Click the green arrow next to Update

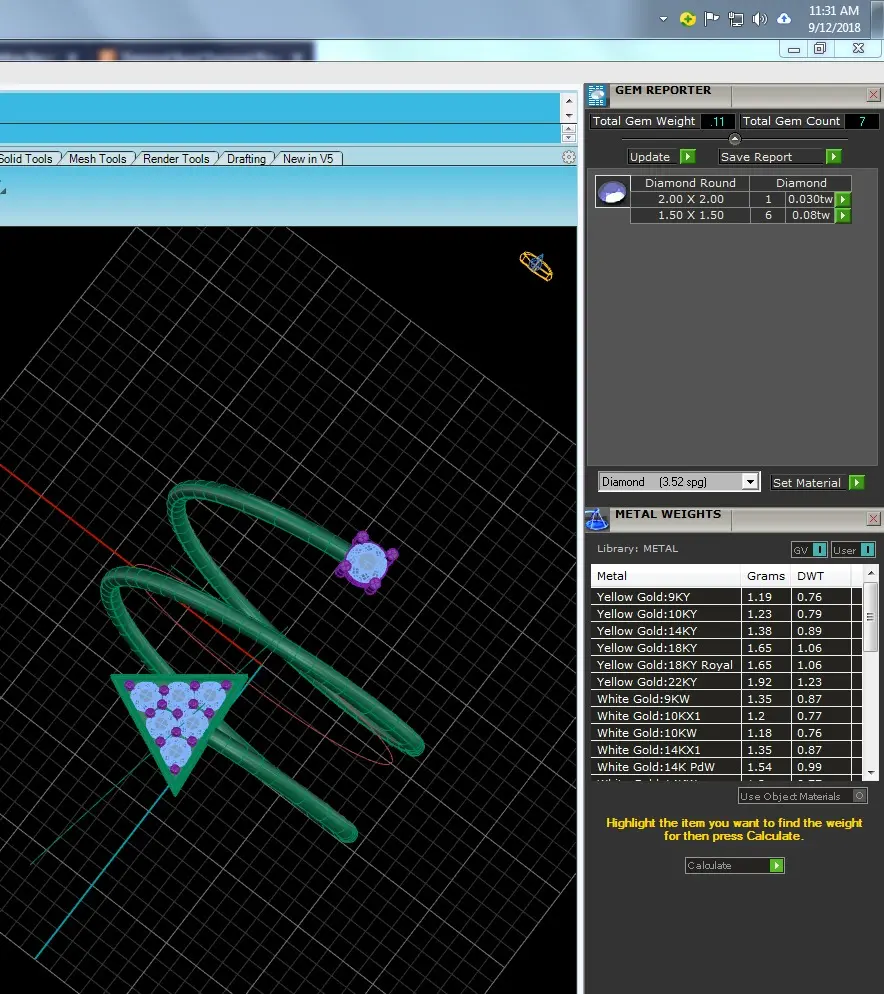click(687, 157)
